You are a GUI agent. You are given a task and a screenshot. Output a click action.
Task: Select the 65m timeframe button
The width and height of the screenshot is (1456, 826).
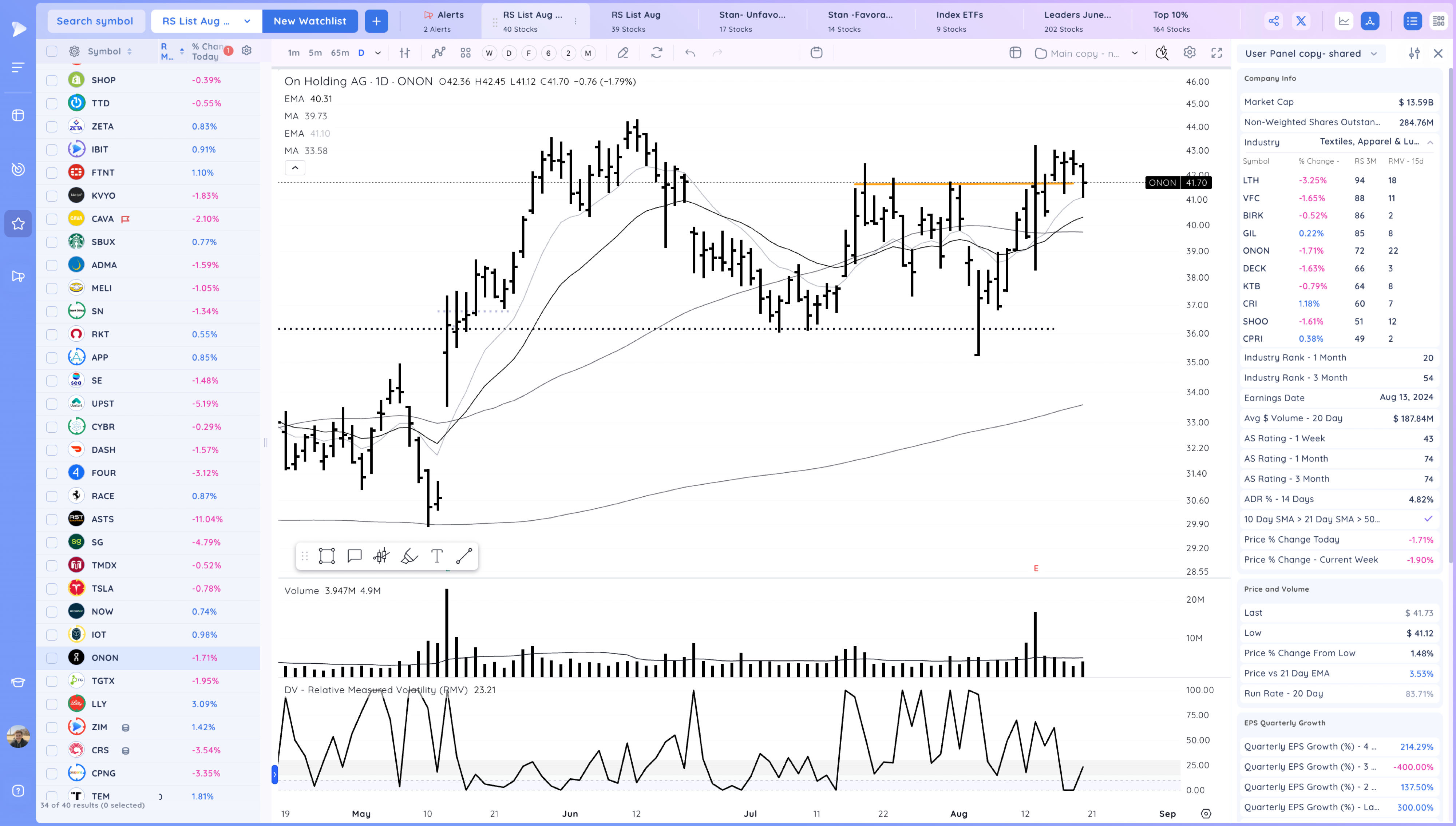pos(339,53)
